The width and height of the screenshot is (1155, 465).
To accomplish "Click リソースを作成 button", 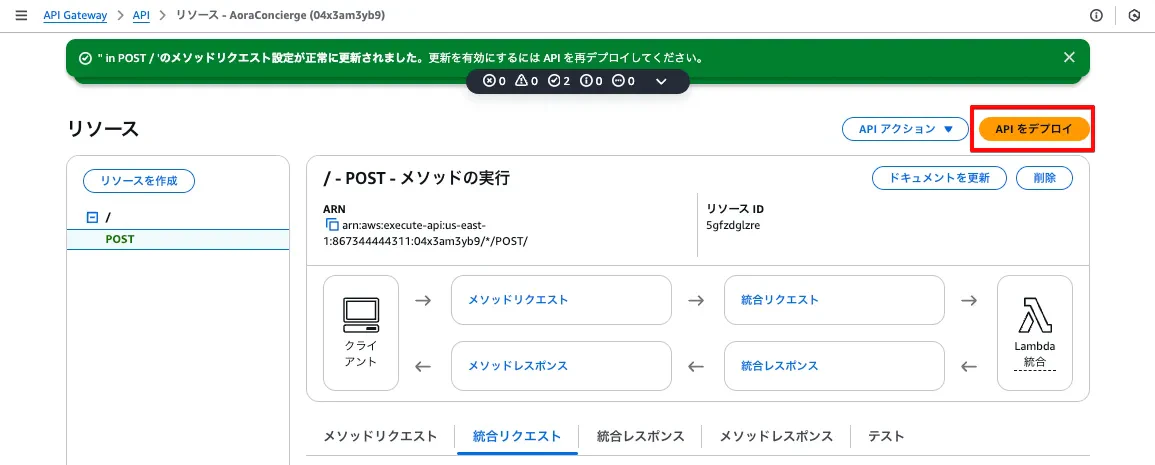I will click(138, 181).
